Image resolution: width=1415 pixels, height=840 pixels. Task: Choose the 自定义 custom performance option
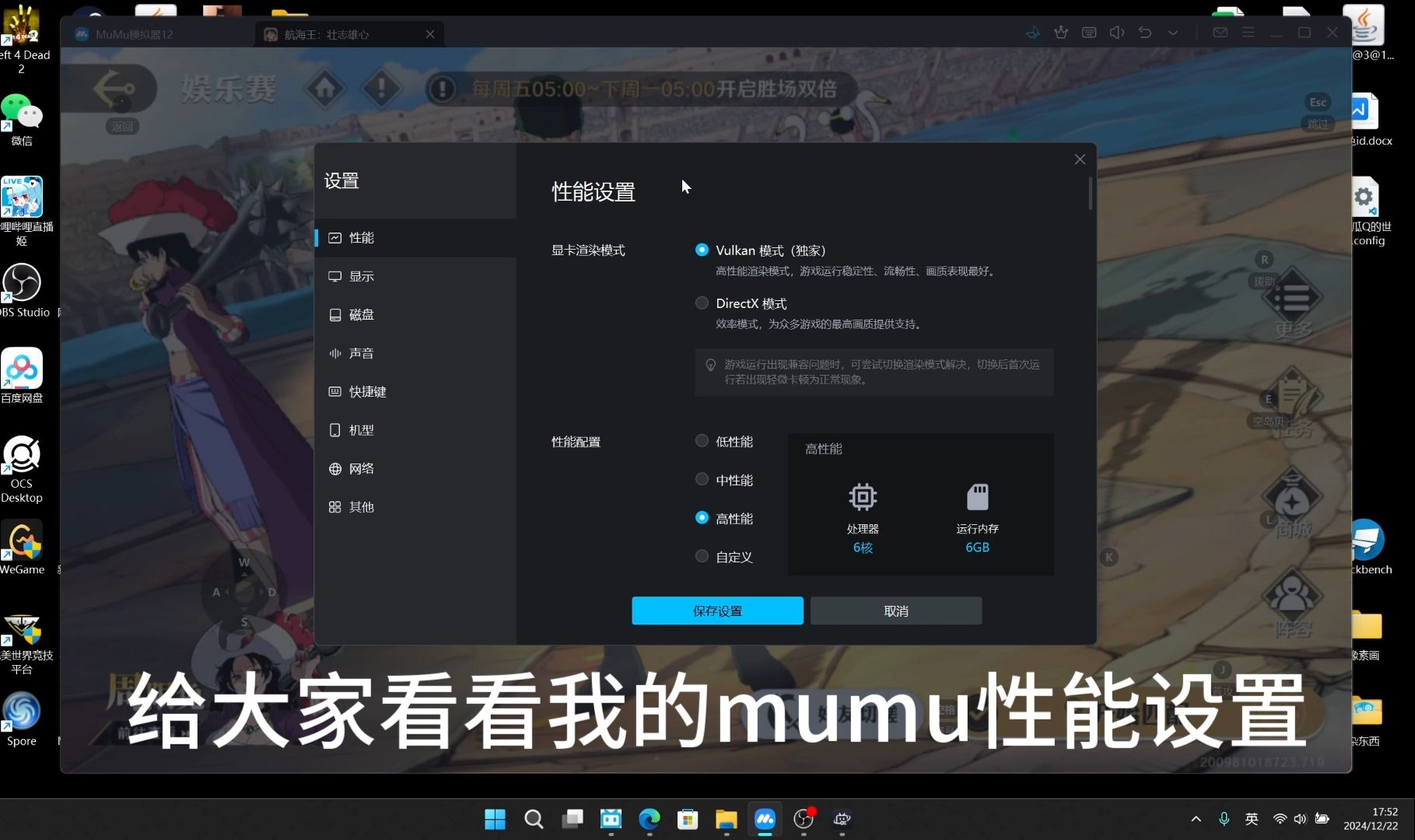[x=702, y=556]
